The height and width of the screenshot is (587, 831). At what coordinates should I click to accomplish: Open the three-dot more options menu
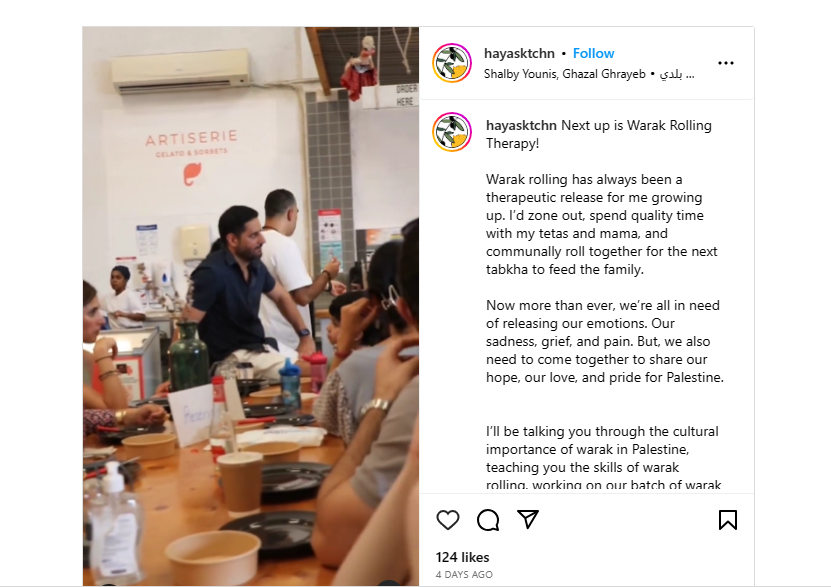(x=726, y=63)
